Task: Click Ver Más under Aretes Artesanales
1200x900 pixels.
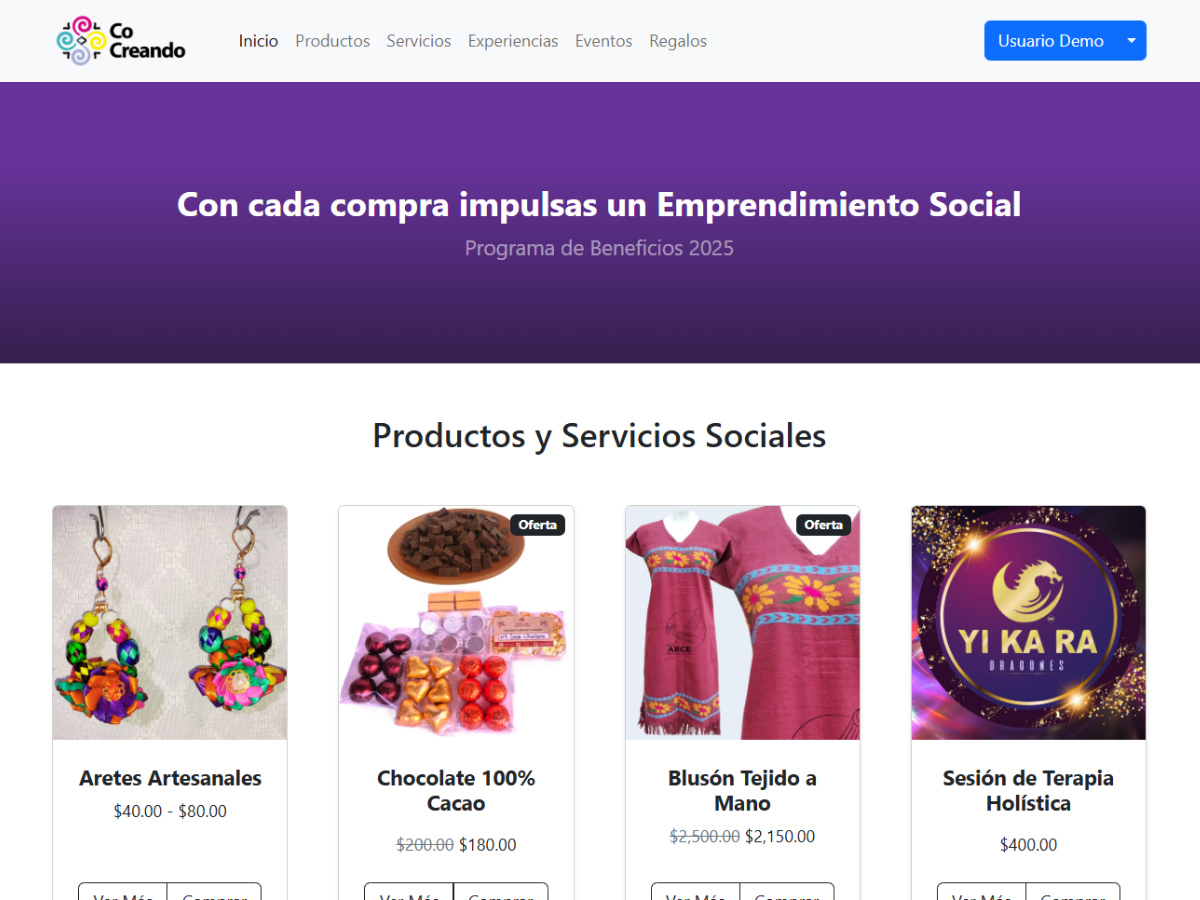Action: click(123, 892)
